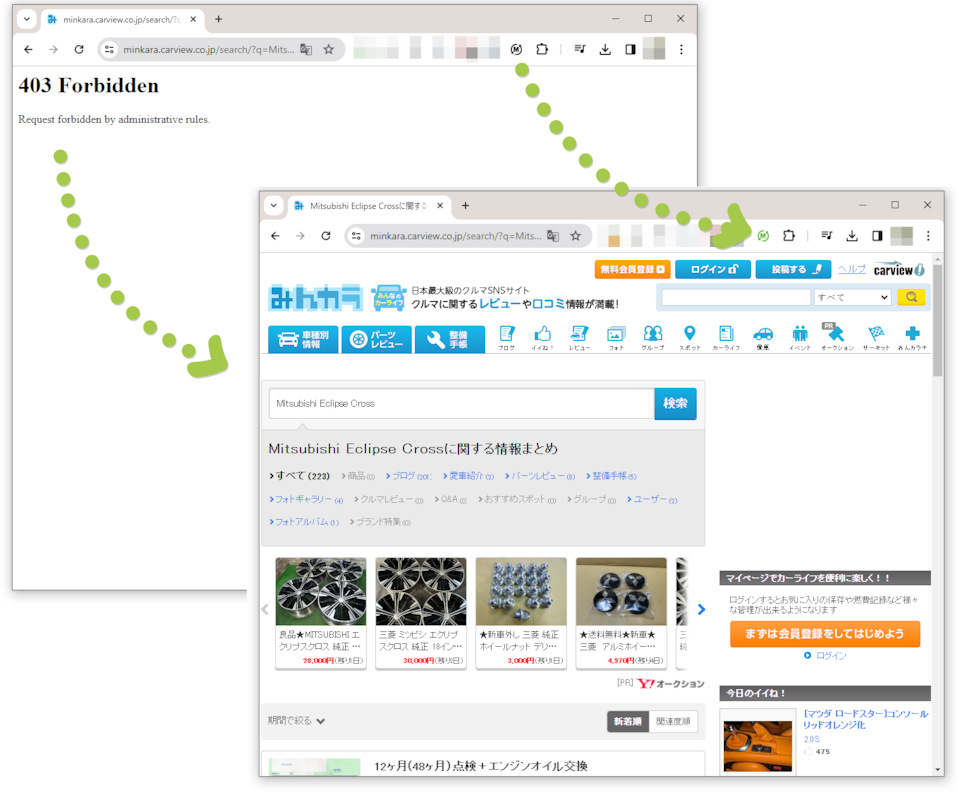Open the 愛車 car icon

763,337
